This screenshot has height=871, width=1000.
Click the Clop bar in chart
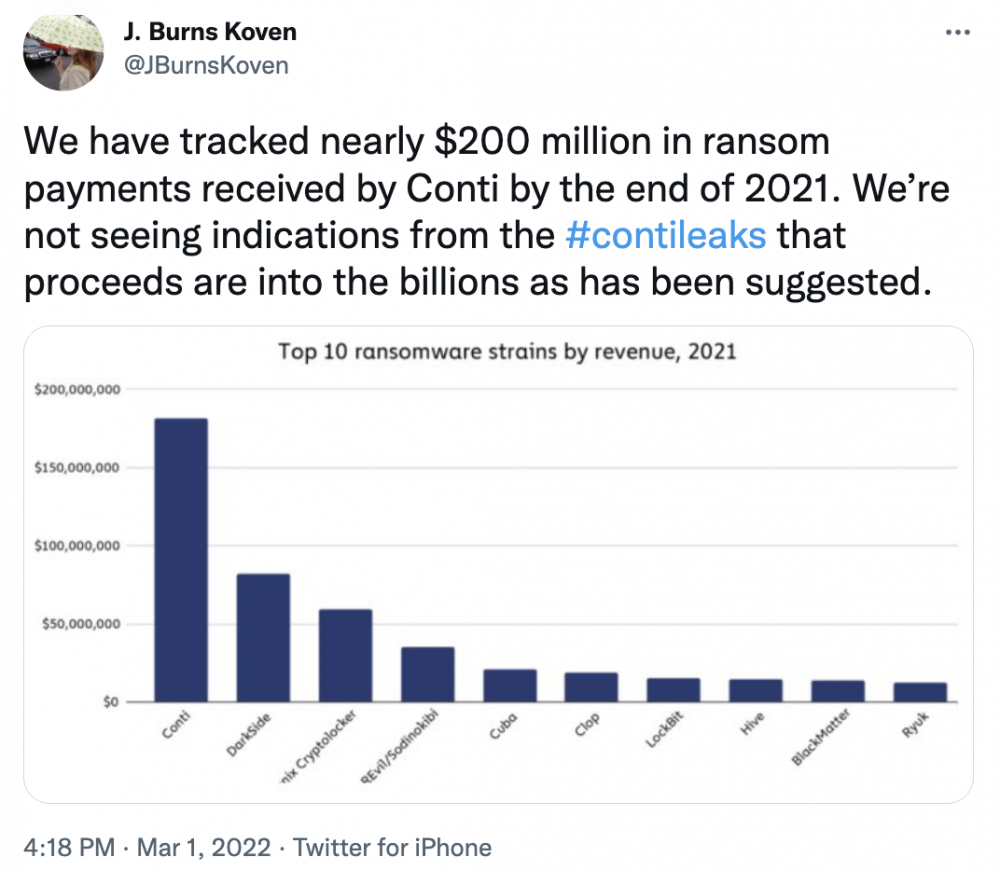591,687
